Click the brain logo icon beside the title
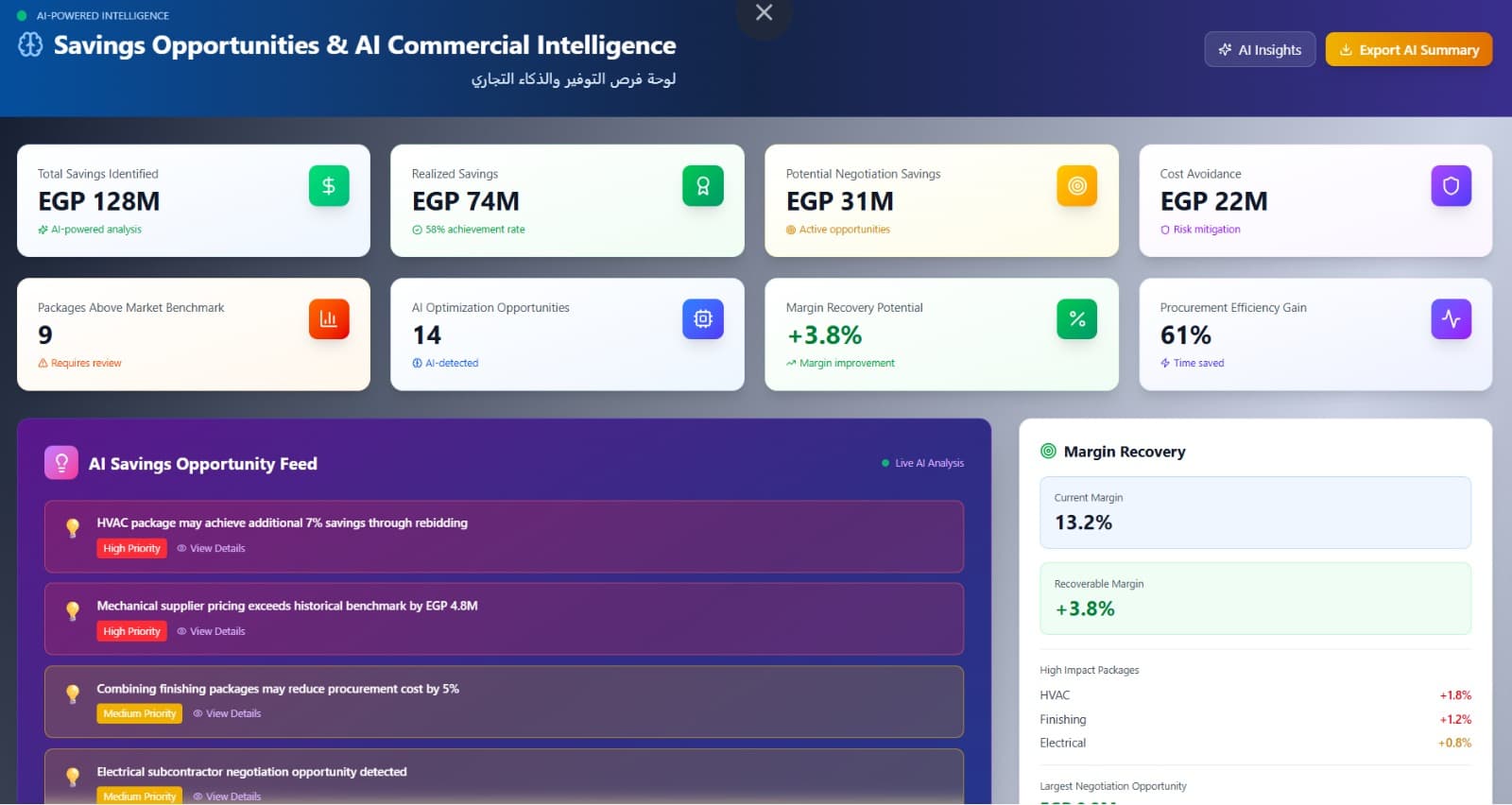Image resolution: width=1512 pixels, height=805 pixels. coord(30,44)
